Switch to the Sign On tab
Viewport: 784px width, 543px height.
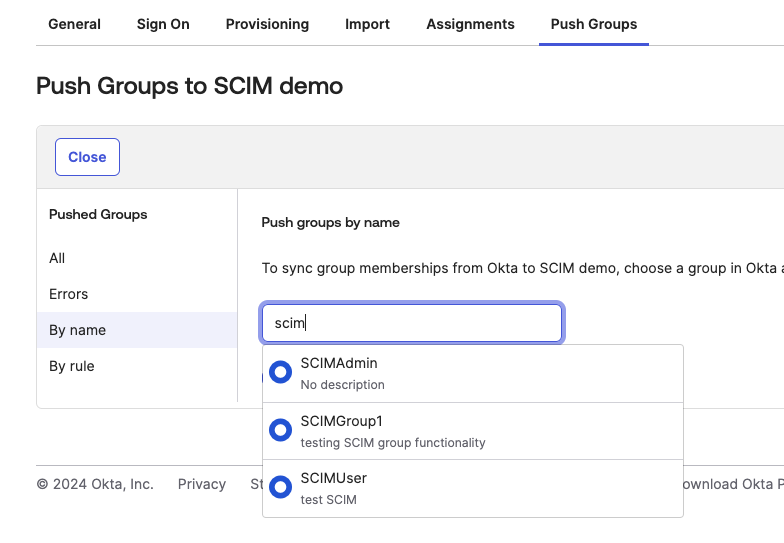point(163,24)
